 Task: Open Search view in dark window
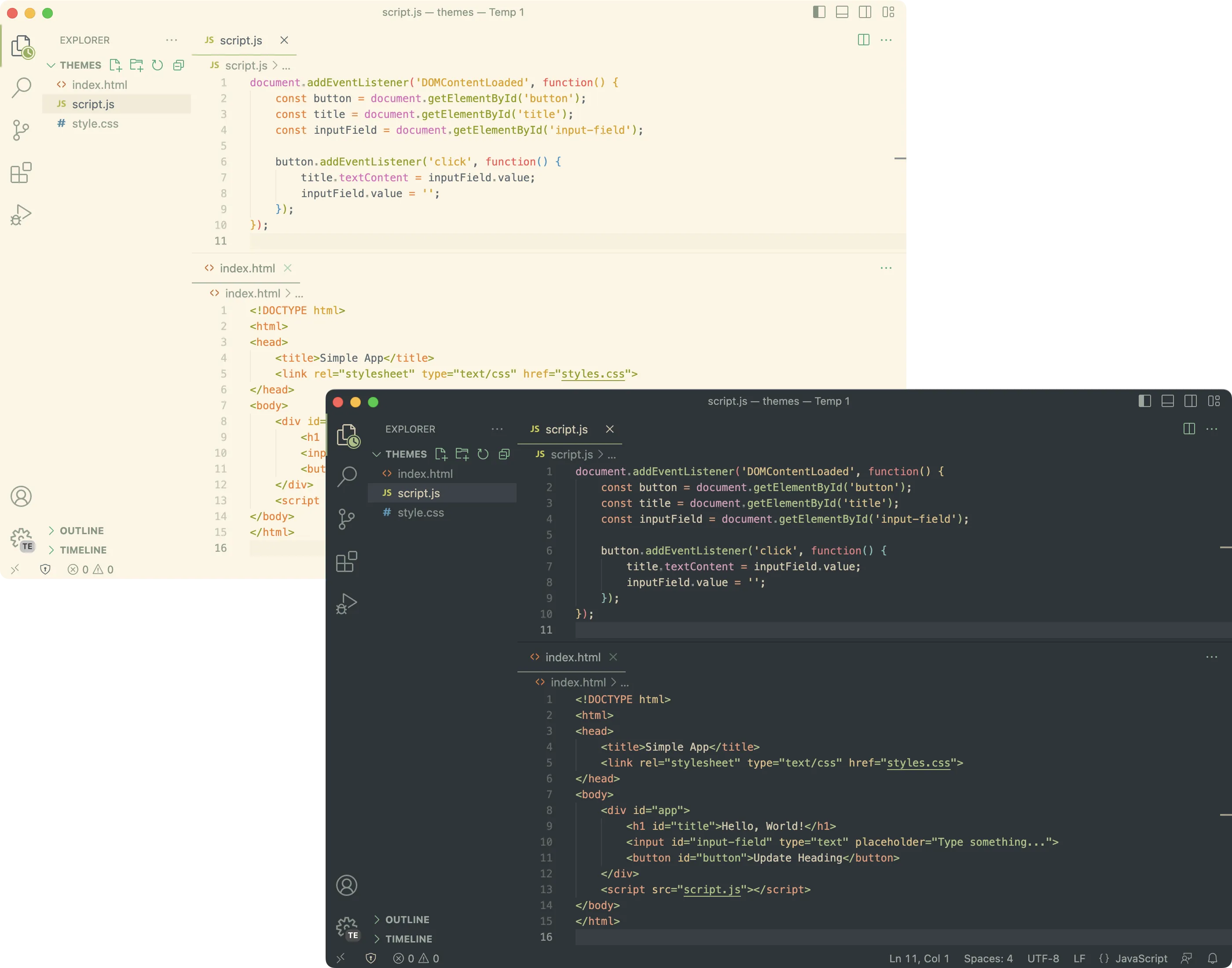click(347, 476)
